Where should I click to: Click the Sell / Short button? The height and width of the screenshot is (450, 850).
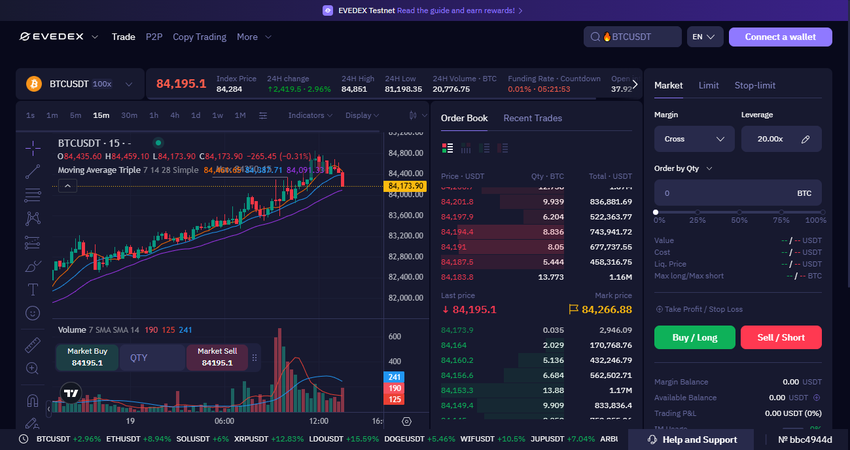coord(781,337)
